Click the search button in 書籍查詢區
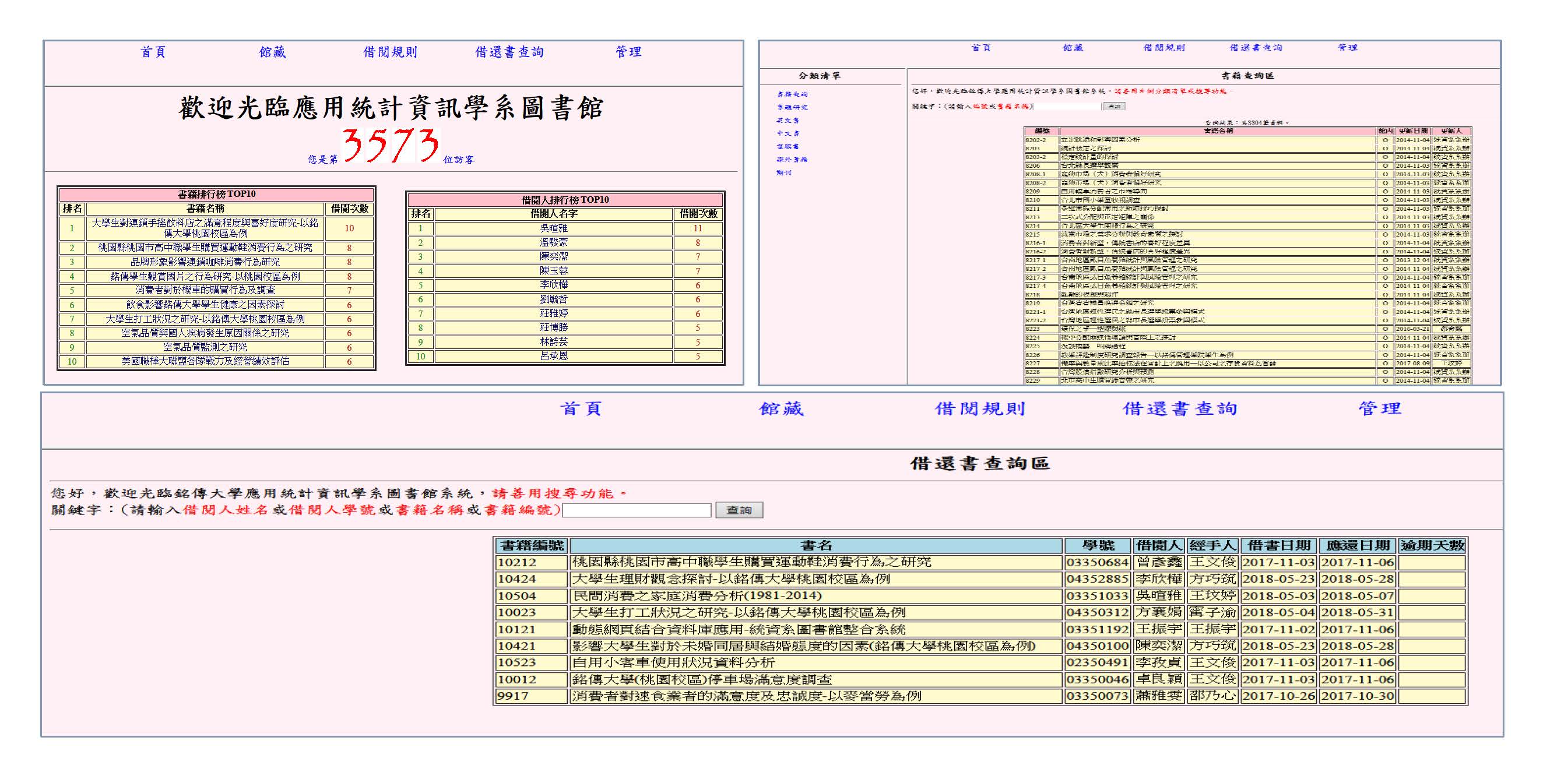The height and width of the screenshot is (776, 1568). coord(1114,107)
